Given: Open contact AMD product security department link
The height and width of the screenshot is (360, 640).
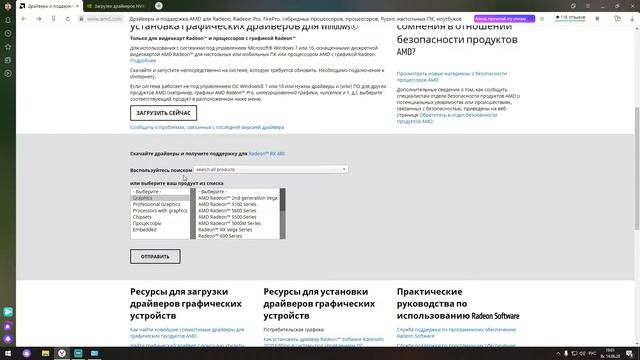Looking at the screenshot, I should tap(447, 118).
